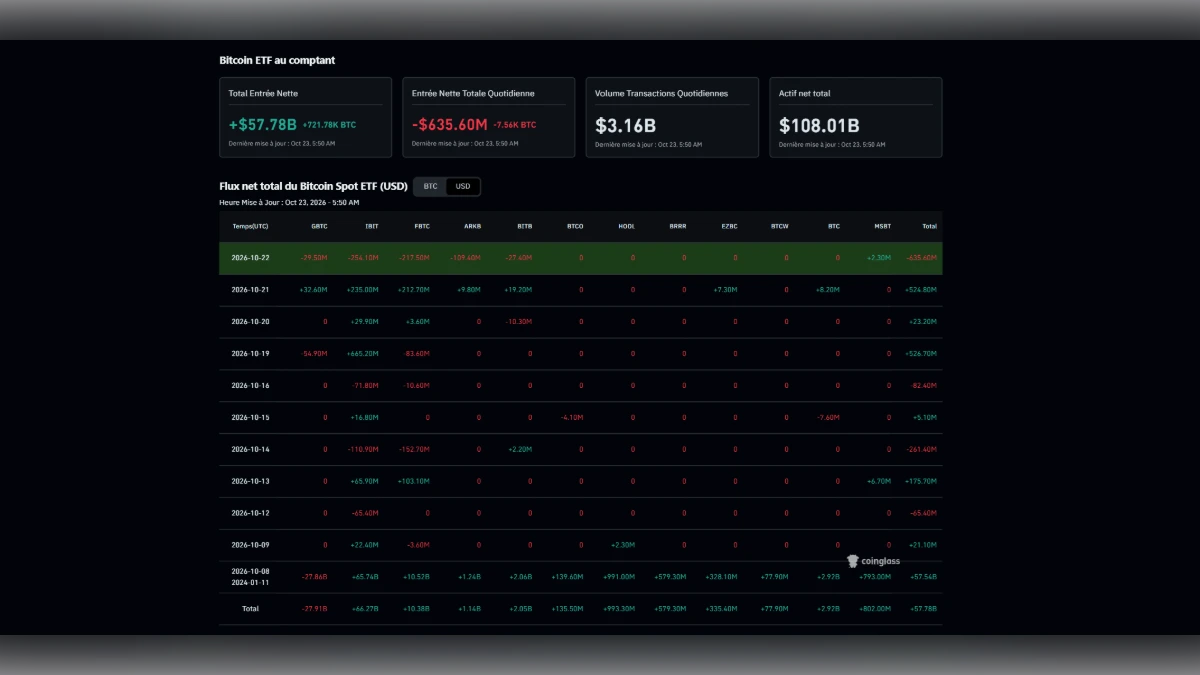Click the IBIT column header
The image size is (1200, 675).
372,226
